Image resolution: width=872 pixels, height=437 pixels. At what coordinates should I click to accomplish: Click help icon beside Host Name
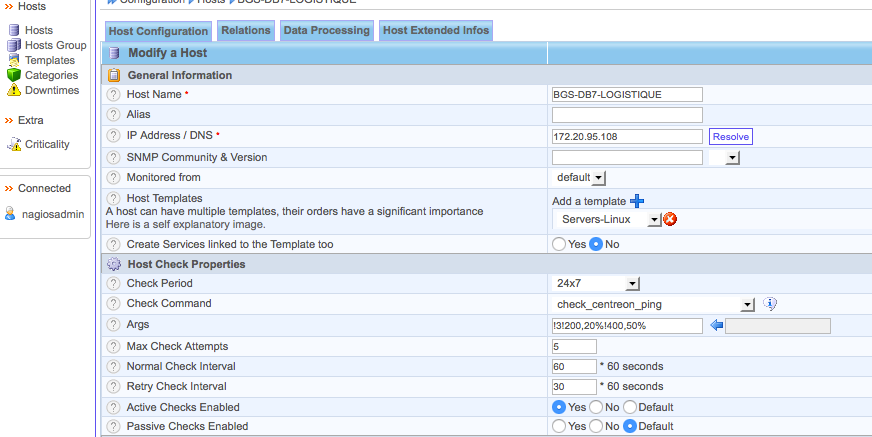tap(114, 94)
